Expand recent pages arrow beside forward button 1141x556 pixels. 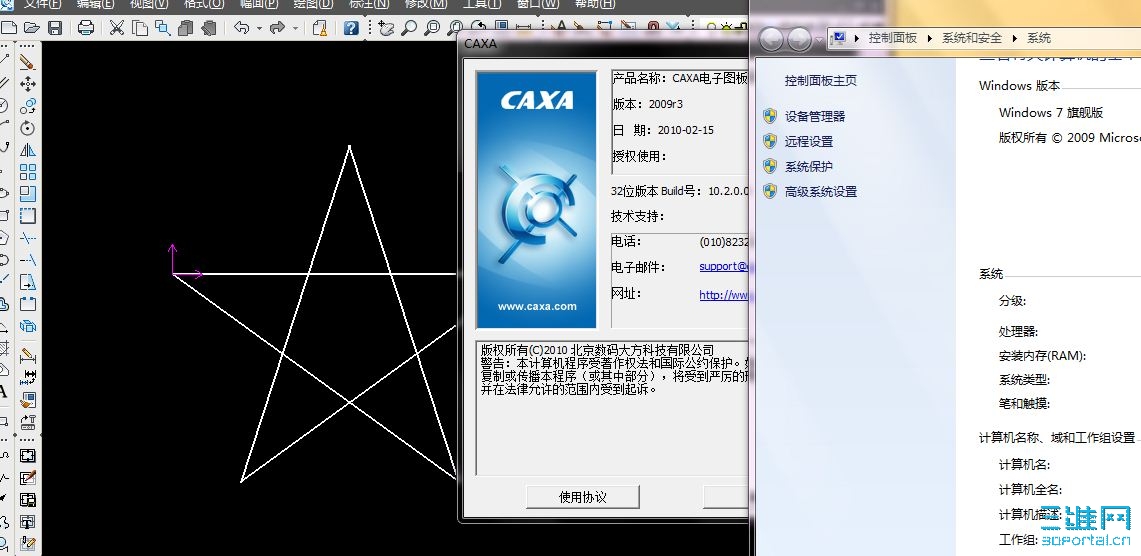[x=819, y=39]
